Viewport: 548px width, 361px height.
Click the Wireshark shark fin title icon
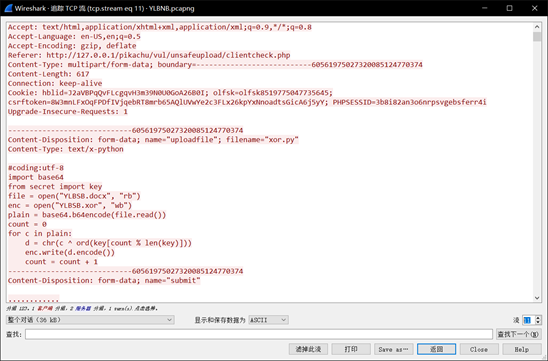8,8
